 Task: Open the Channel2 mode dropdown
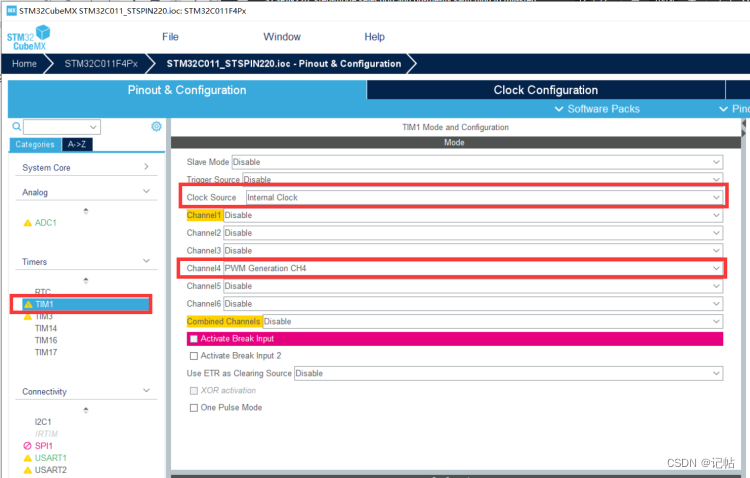(x=473, y=233)
